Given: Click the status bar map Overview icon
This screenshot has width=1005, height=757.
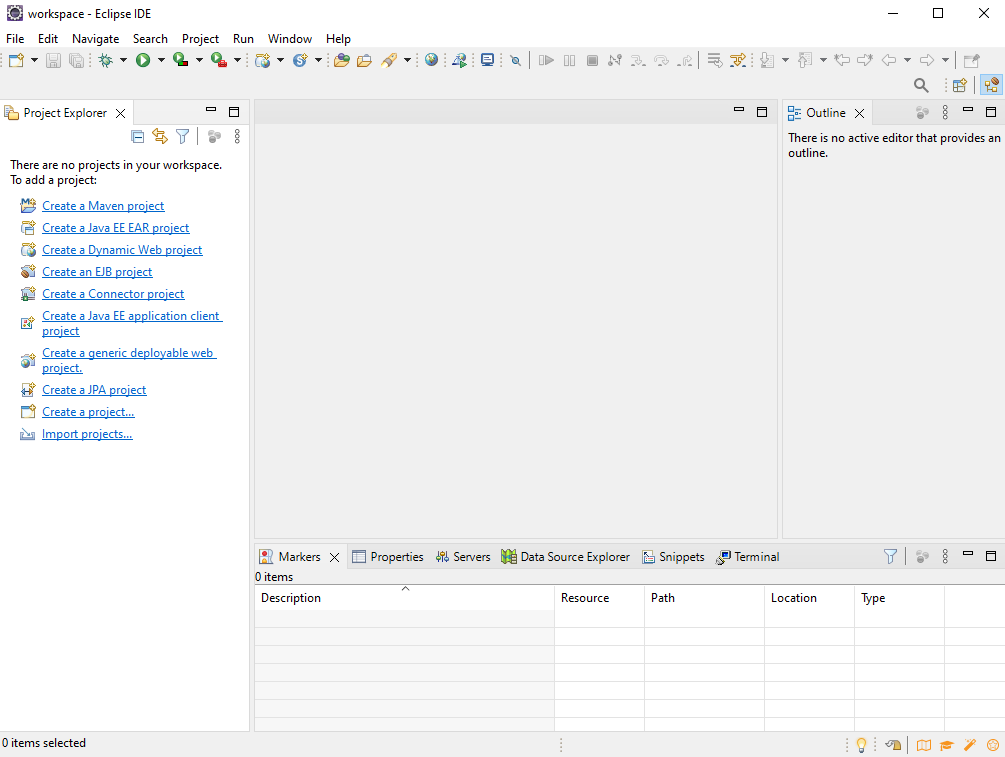Looking at the screenshot, I should tap(924, 745).
